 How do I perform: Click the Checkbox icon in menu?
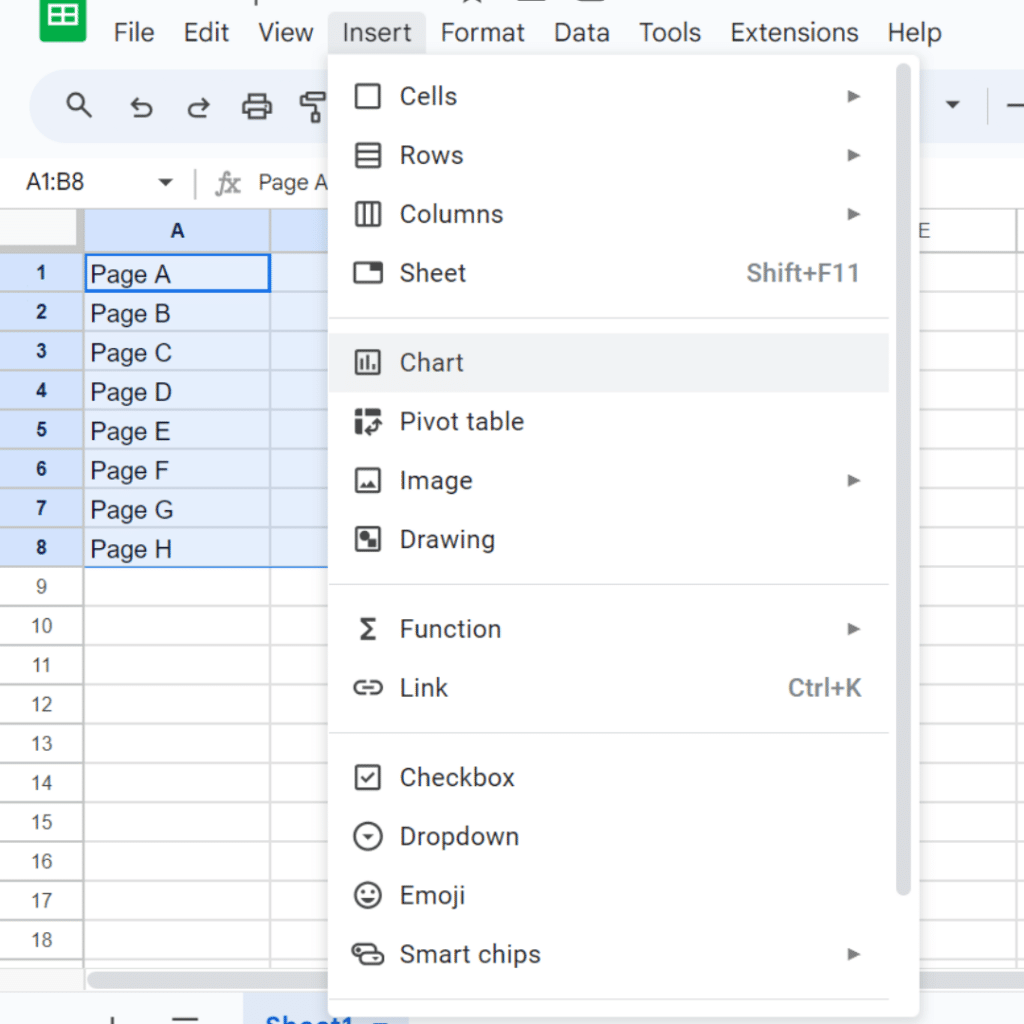(x=368, y=777)
